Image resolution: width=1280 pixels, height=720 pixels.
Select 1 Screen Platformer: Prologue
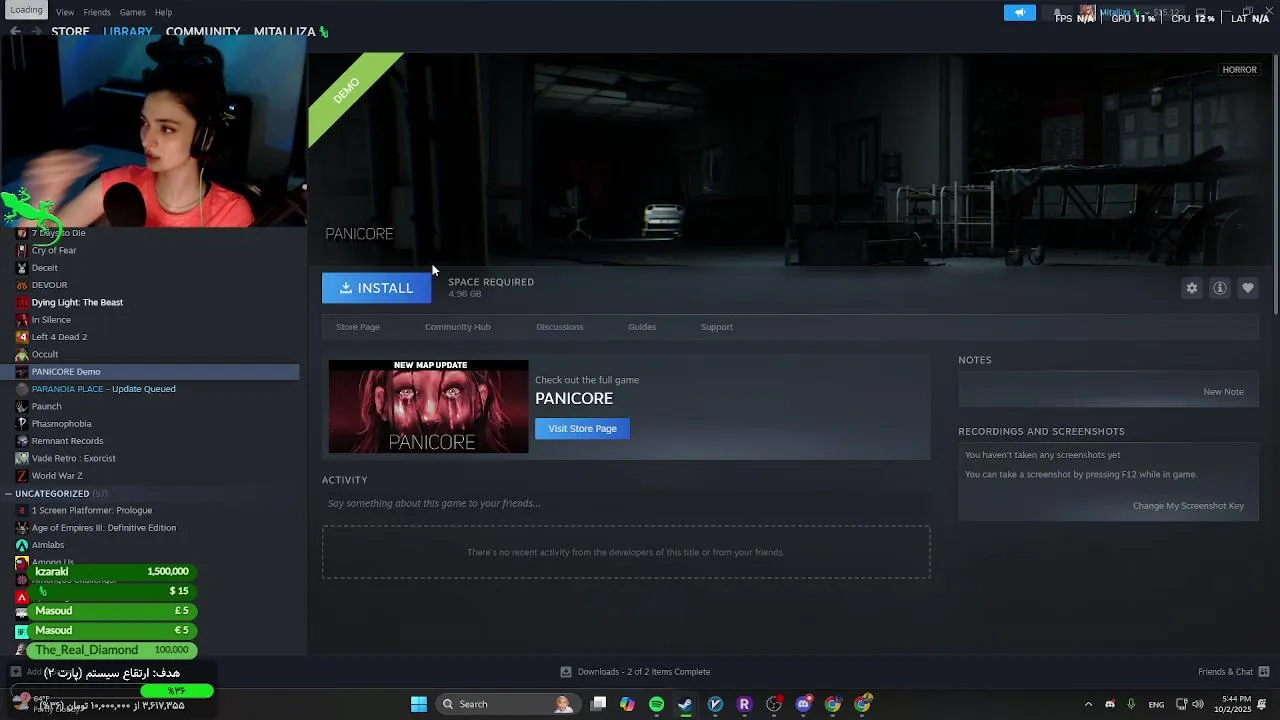[x=92, y=511]
